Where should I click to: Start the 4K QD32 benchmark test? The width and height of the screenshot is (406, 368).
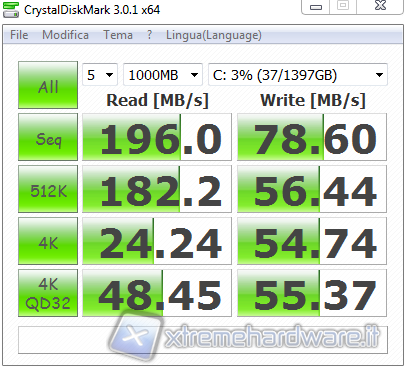pos(48,293)
